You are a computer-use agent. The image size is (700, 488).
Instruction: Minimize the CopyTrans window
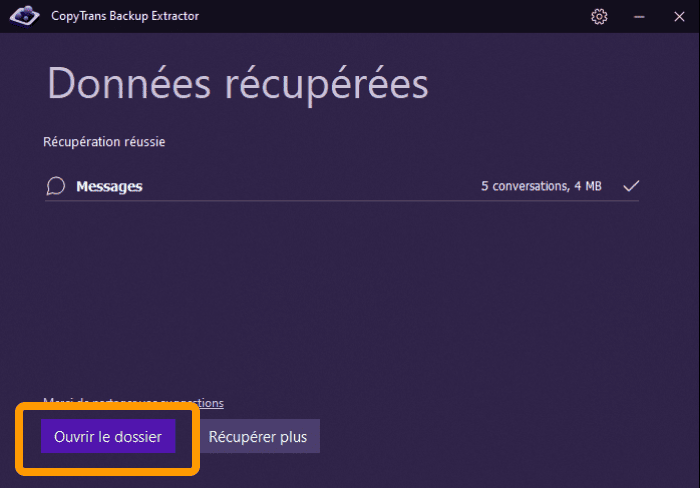click(x=639, y=17)
